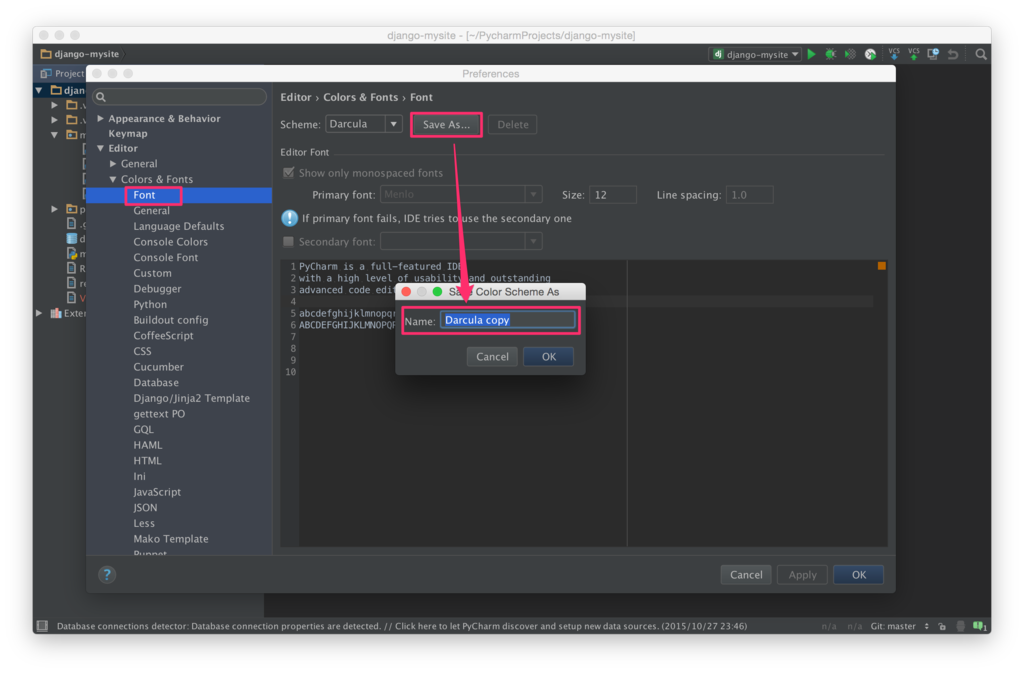Confirm Save Color Scheme dialog with OK
Screen dimensions: 1024x673
[549, 356]
